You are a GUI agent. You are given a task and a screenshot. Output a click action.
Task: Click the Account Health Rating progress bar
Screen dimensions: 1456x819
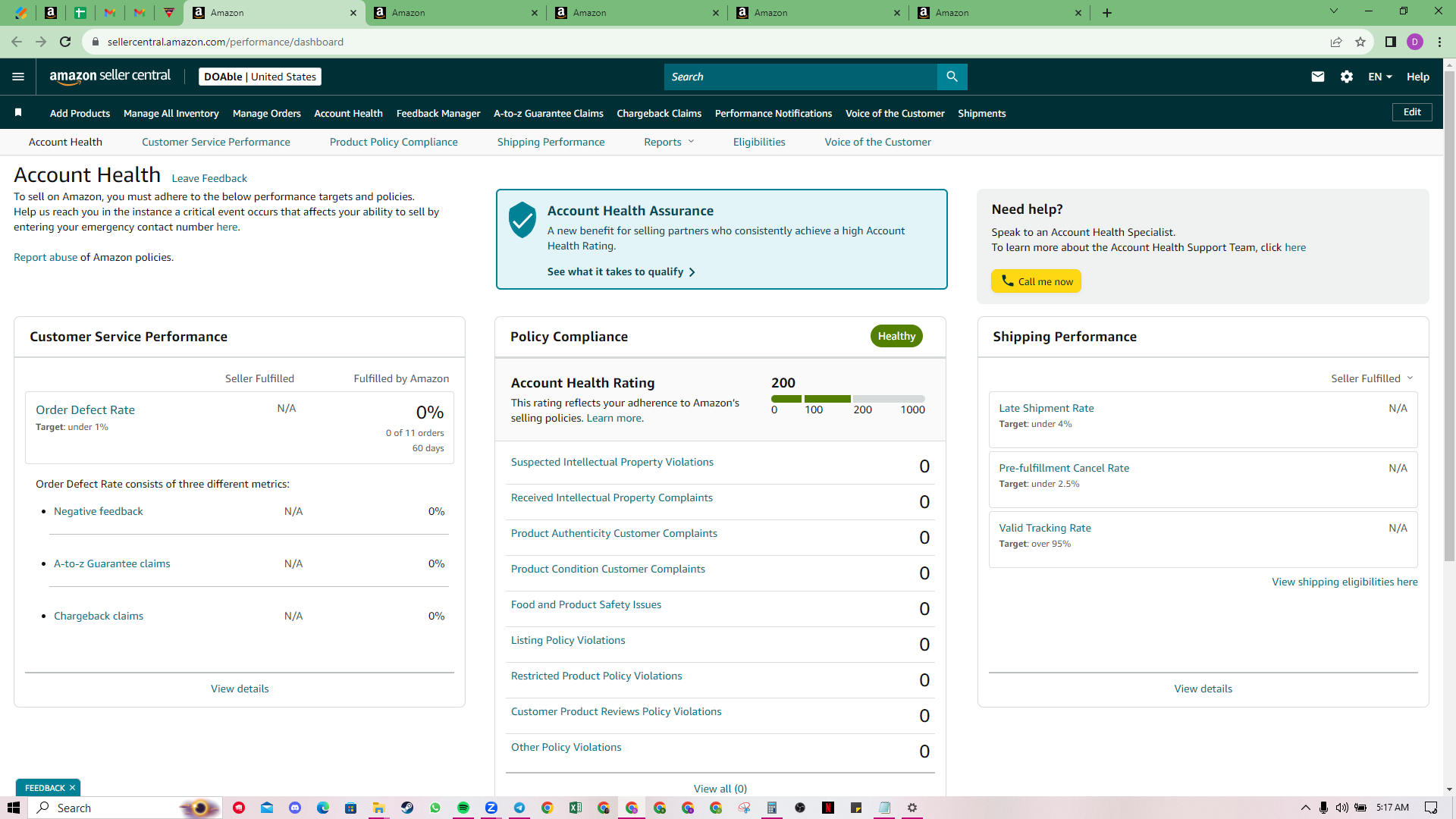click(x=848, y=399)
